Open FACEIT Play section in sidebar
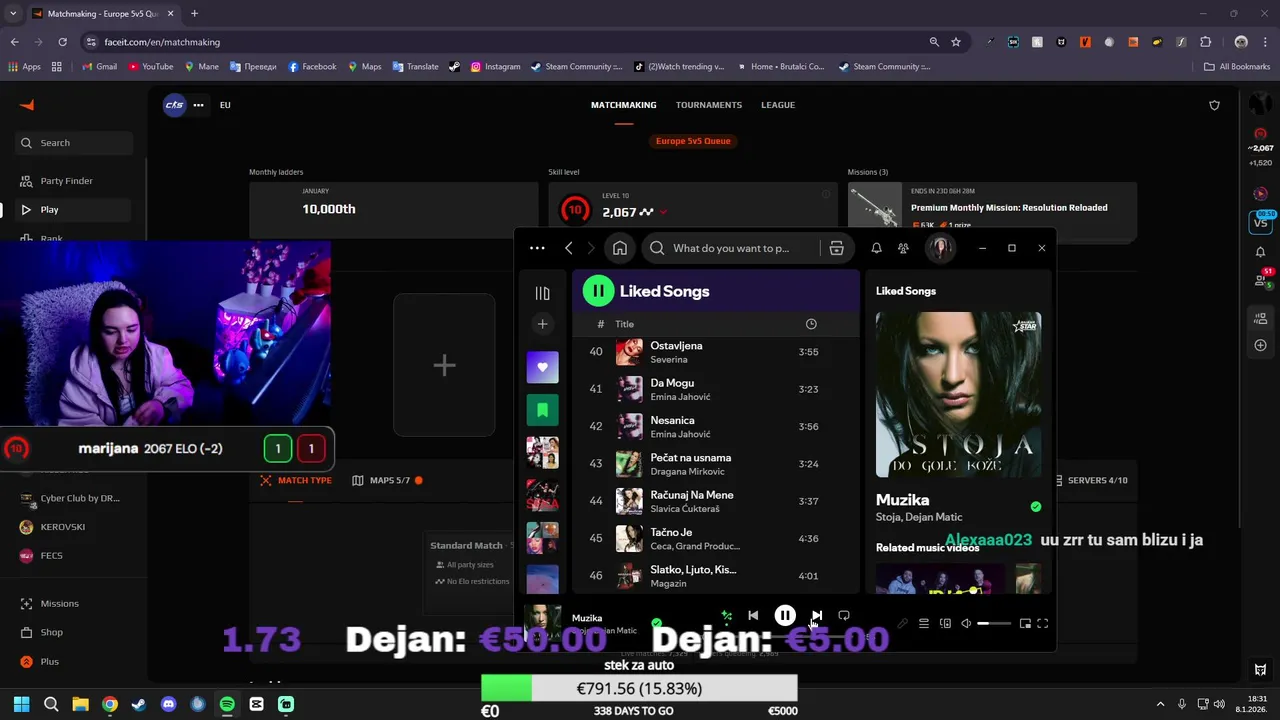This screenshot has height=720, width=1280. tap(72, 210)
